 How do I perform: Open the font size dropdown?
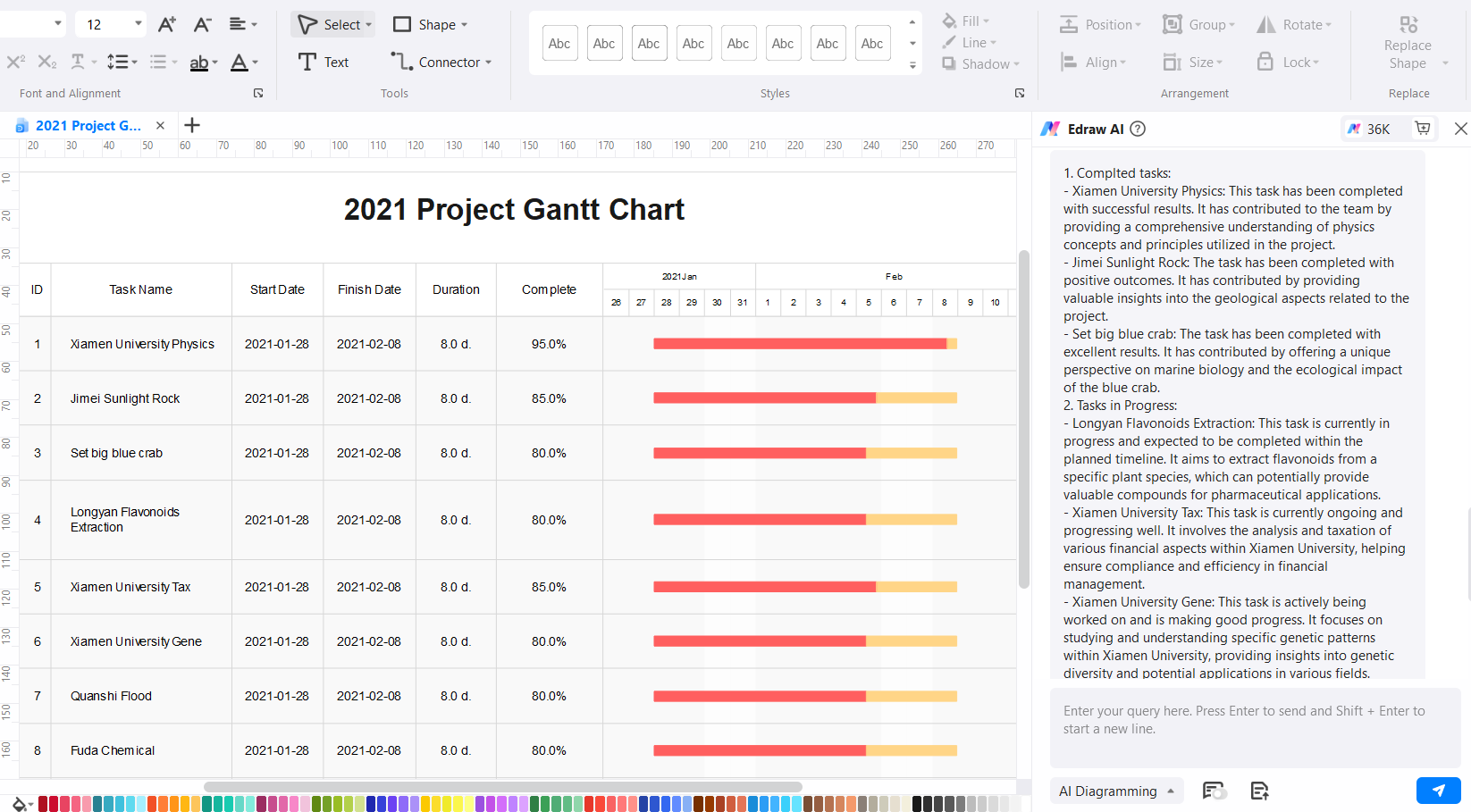point(139,23)
